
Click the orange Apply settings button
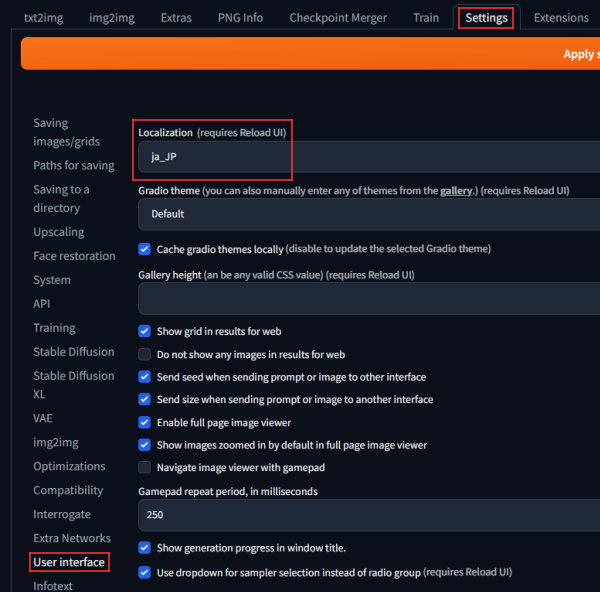tap(310, 54)
